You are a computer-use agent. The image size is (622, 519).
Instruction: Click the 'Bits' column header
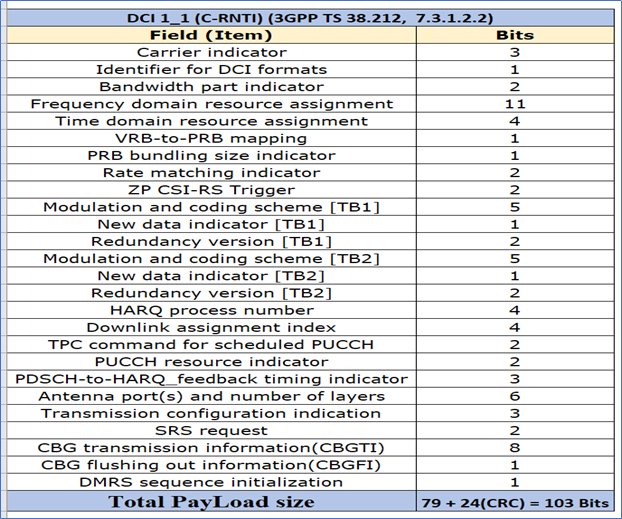tap(515, 35)
